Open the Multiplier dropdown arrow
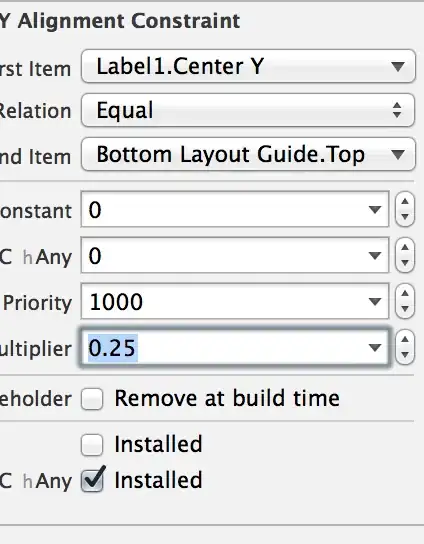424x544 pixels. pyautogui.click(x=375, y=348)
